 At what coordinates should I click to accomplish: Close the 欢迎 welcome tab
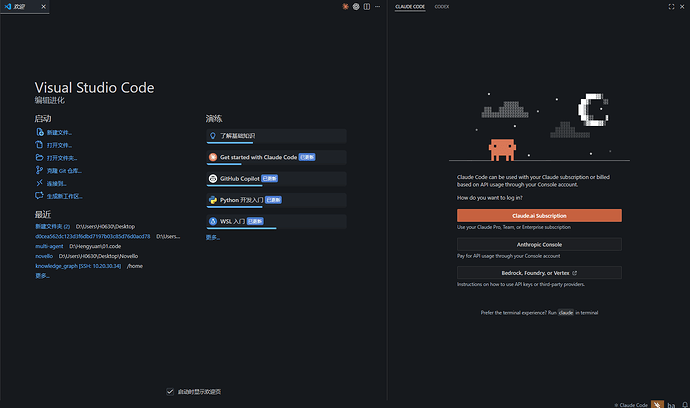[x=43, y=7]
